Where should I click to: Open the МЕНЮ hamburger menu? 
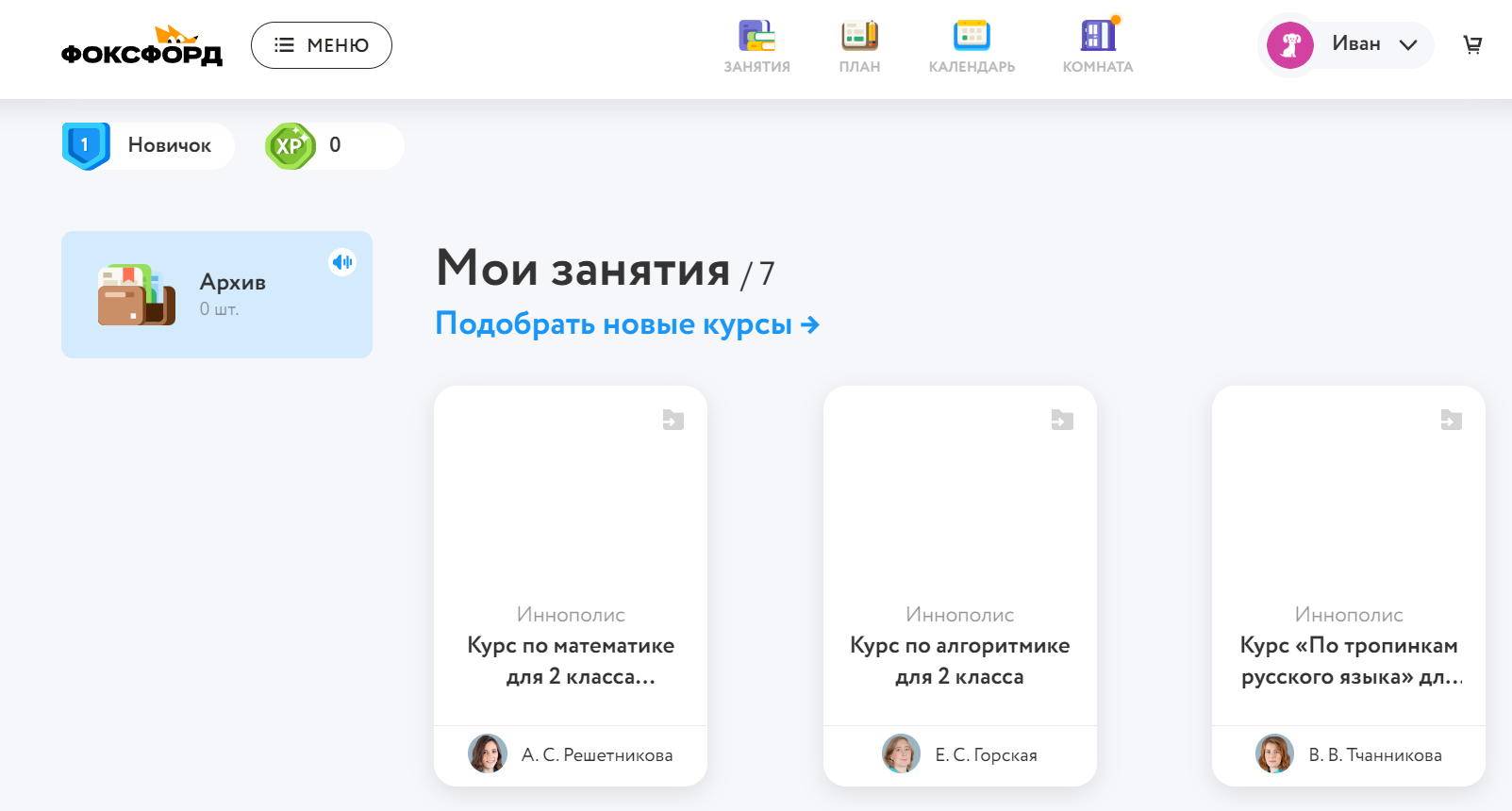point(322,45)
